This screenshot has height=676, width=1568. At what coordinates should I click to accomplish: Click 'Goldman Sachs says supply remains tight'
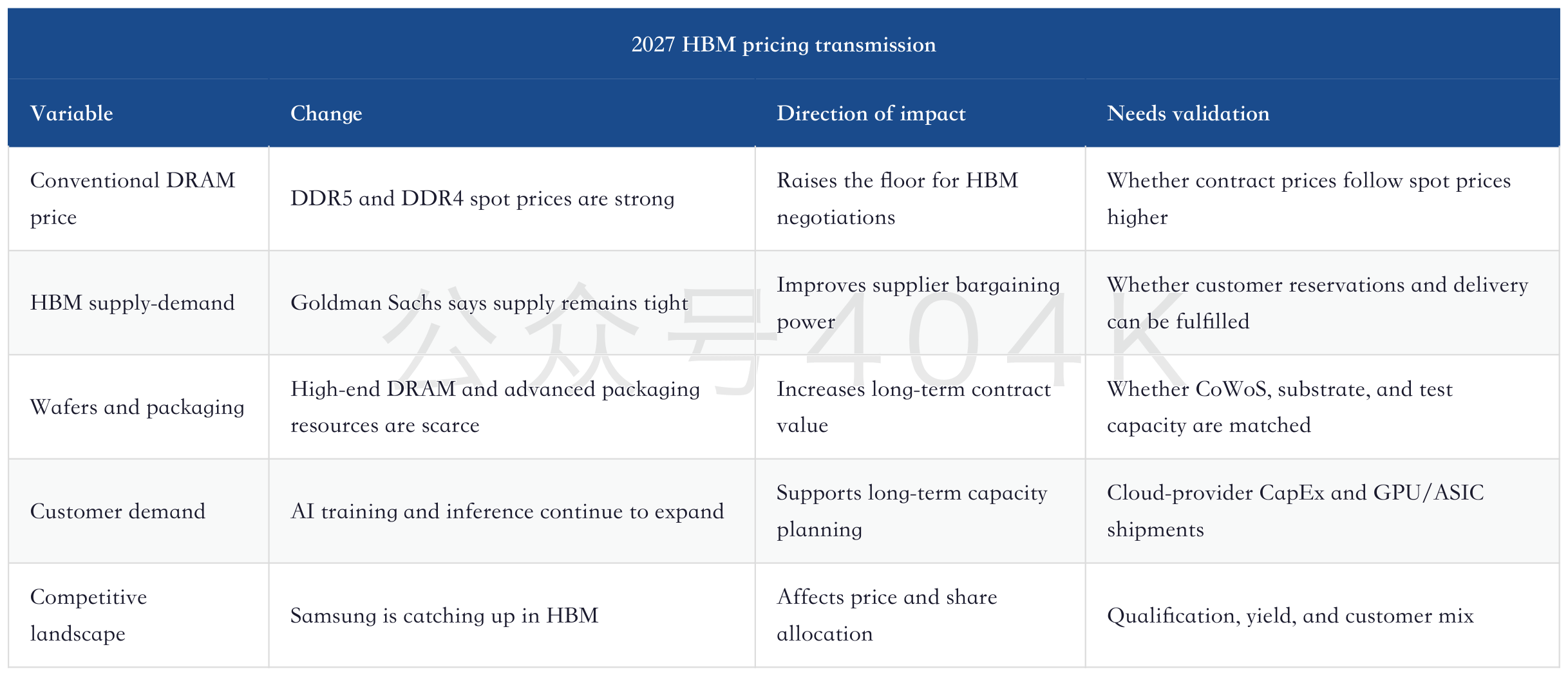[x=489, y=303]
